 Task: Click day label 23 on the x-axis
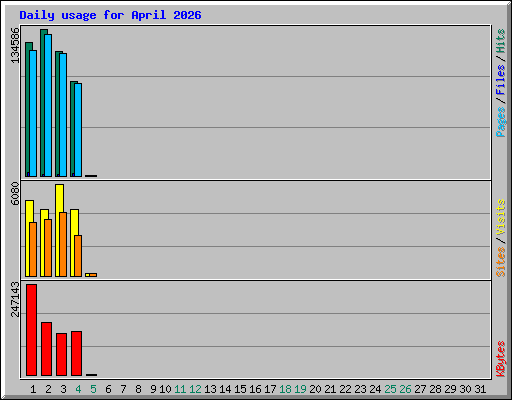pos(360,389)
